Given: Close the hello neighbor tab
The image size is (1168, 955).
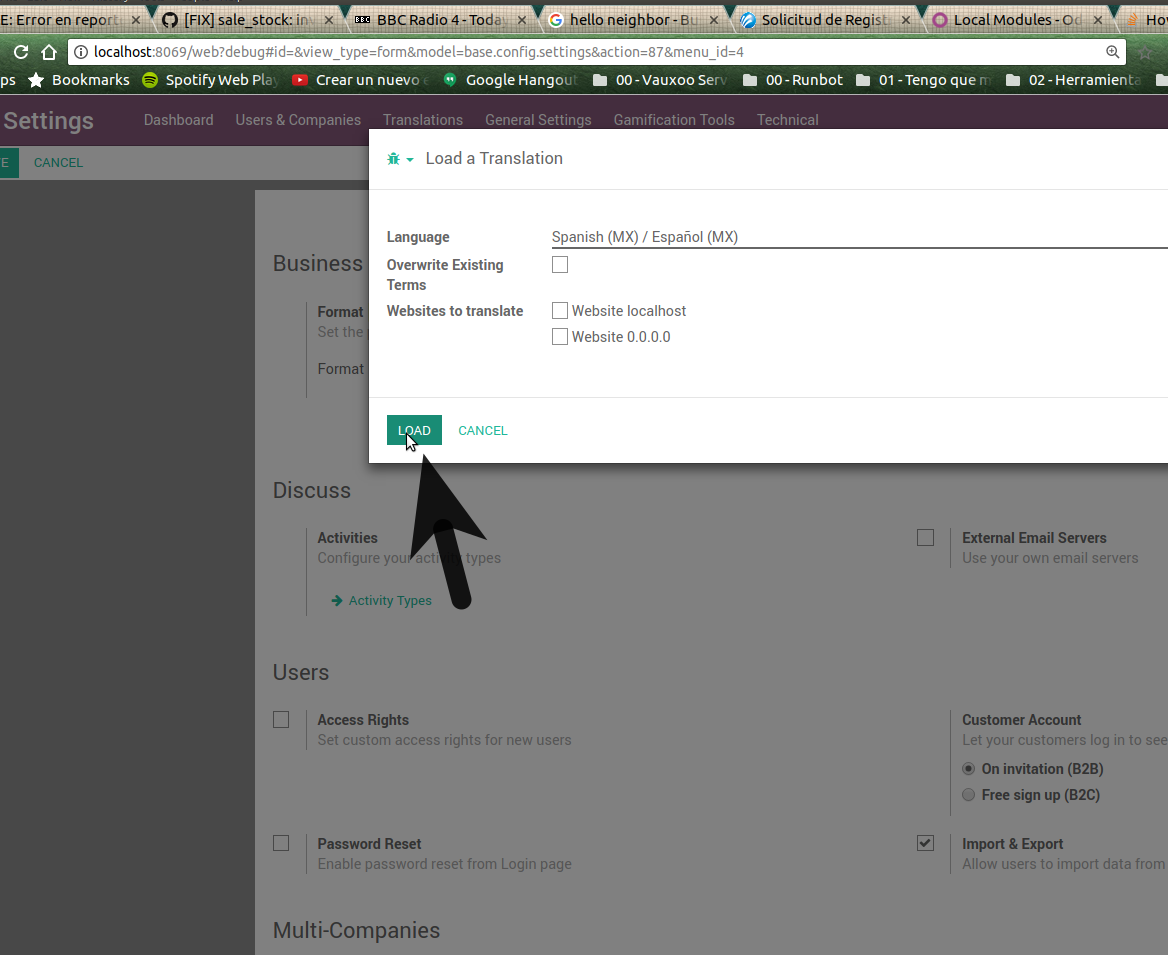Looking at the screenshot, I should (714, 20).
